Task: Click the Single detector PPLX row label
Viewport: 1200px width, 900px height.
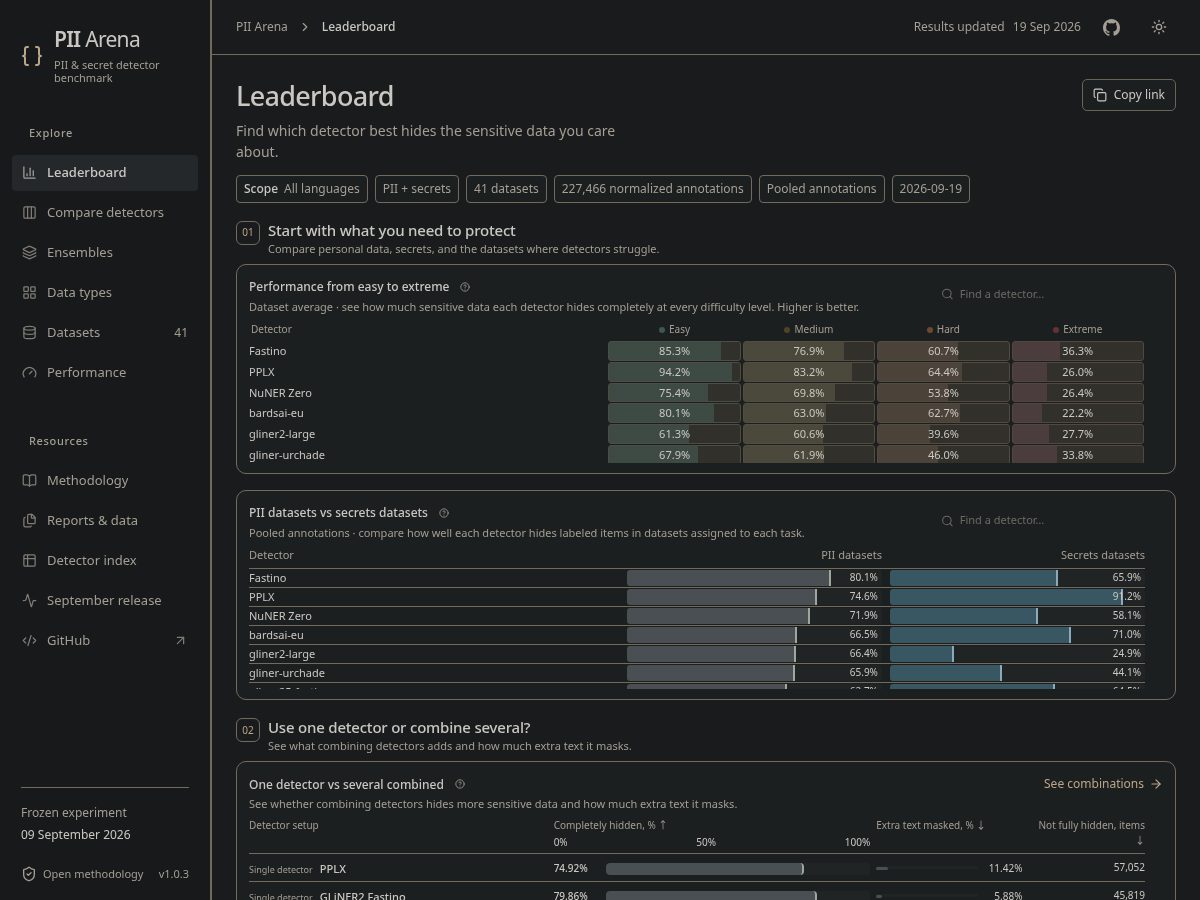Action: pos(298,869)
